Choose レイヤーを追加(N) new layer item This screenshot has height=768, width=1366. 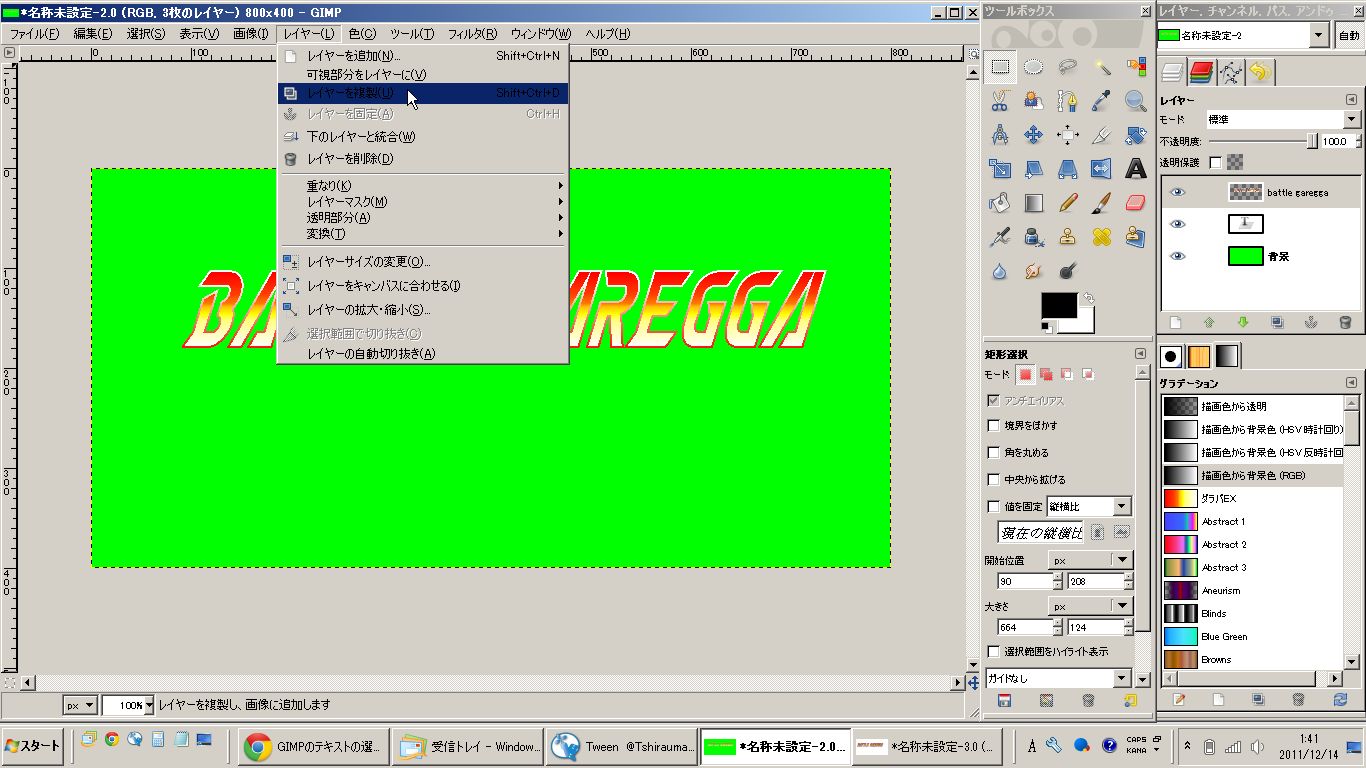click(423, 56)
